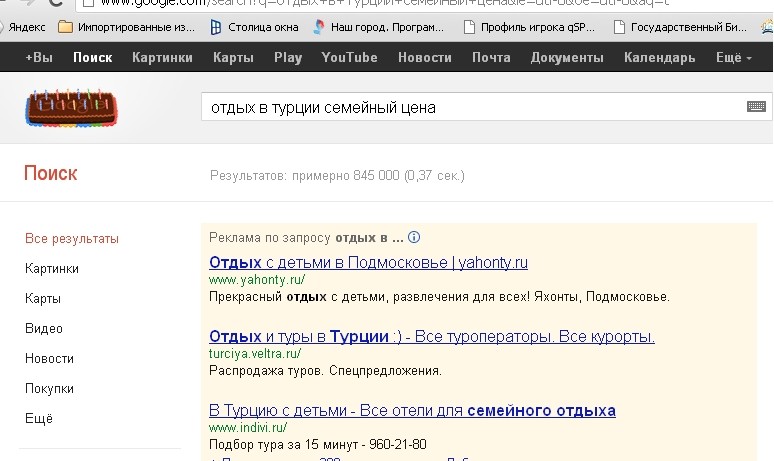The height and width of the screenshot is (461, 774).
Task: Open YouTube from the top navigation bar
Action: (x=349, y=58)
